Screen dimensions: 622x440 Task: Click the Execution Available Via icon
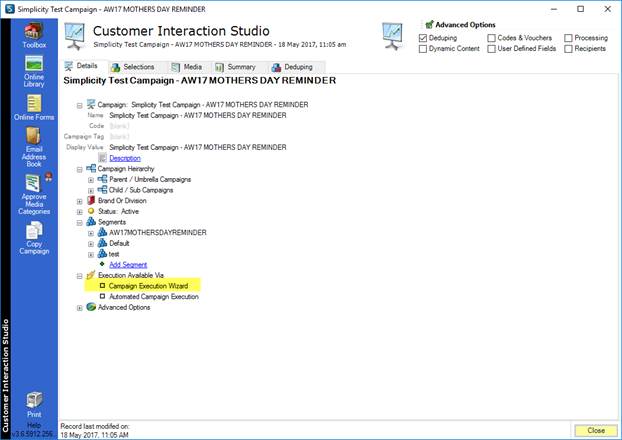tap(91, 275)
